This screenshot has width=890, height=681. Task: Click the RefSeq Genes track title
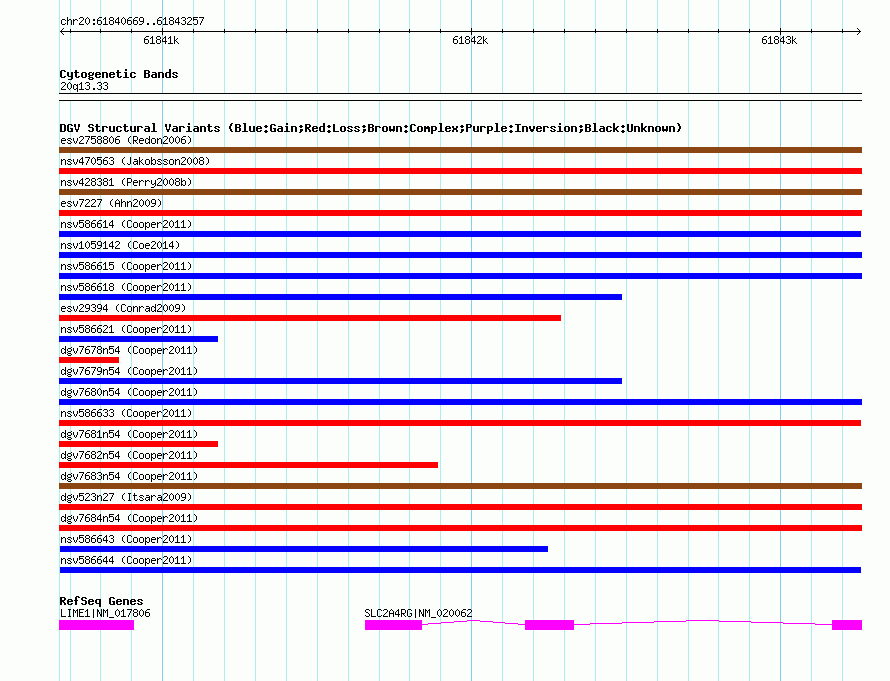point(101,601)
